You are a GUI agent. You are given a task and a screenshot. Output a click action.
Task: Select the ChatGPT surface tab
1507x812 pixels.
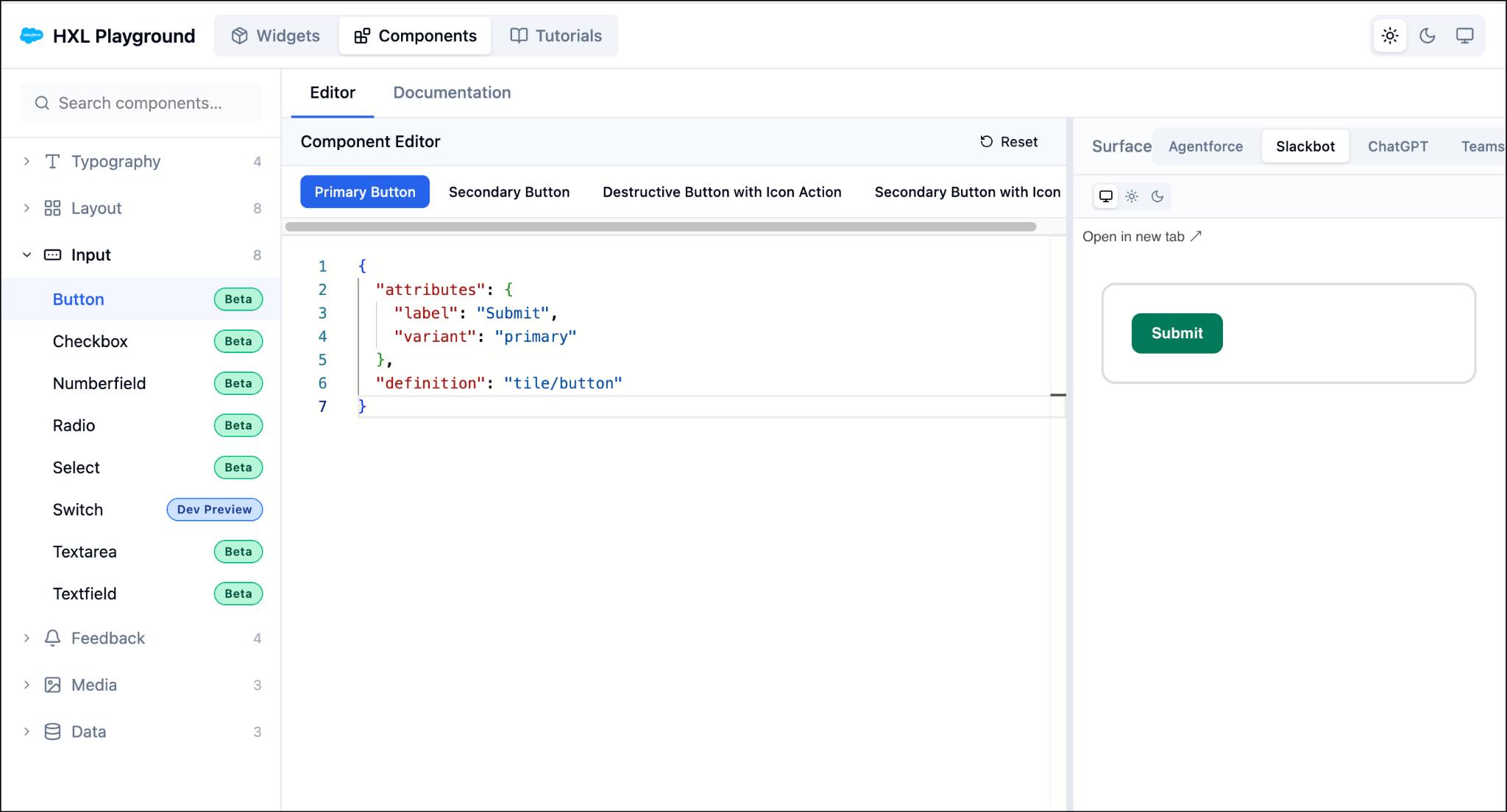click(1397, 146)
